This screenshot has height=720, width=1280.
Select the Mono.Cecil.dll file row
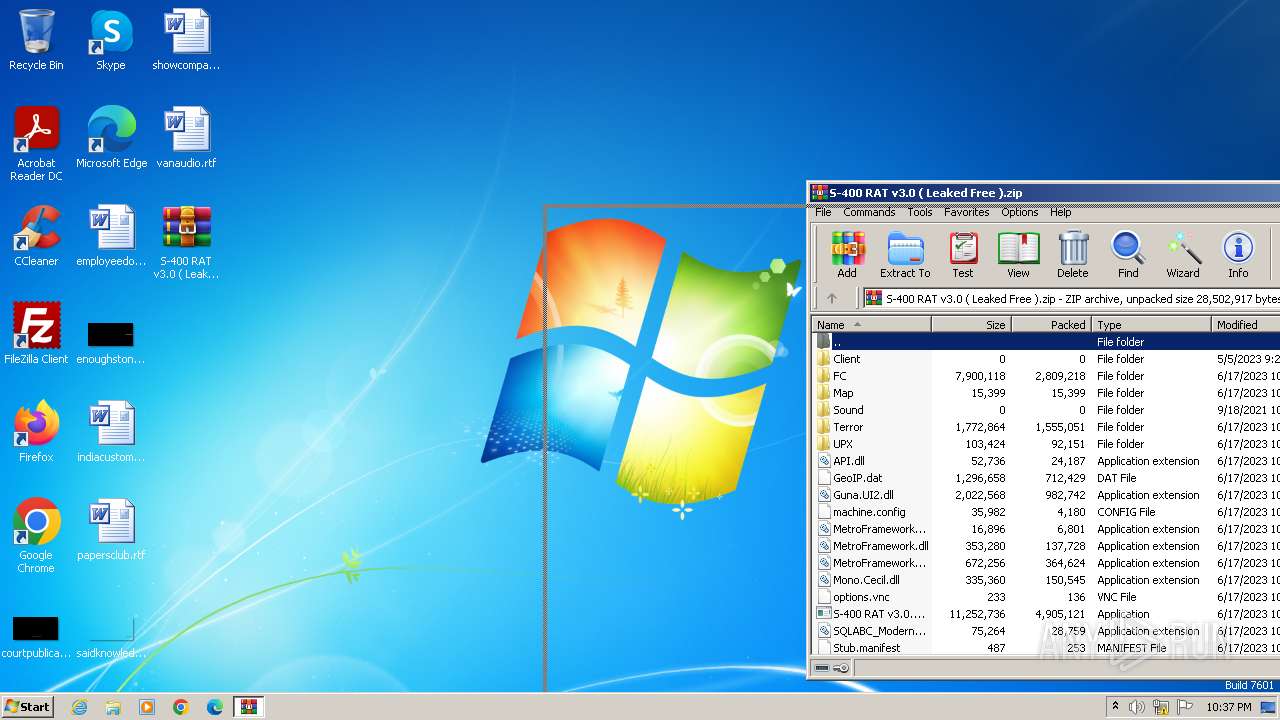[1046, 580]
